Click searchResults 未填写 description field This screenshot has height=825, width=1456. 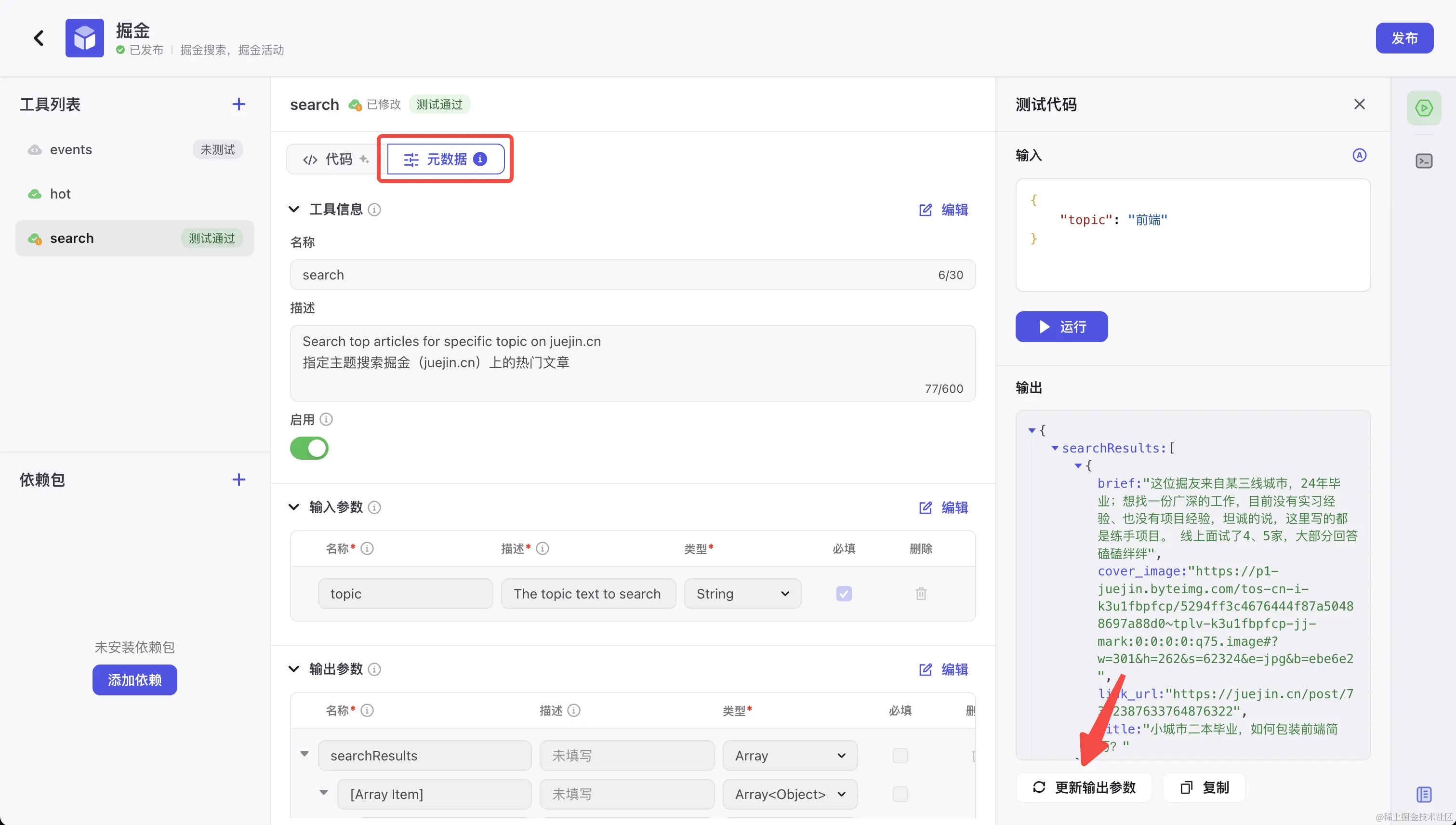(x=627, y=756)
